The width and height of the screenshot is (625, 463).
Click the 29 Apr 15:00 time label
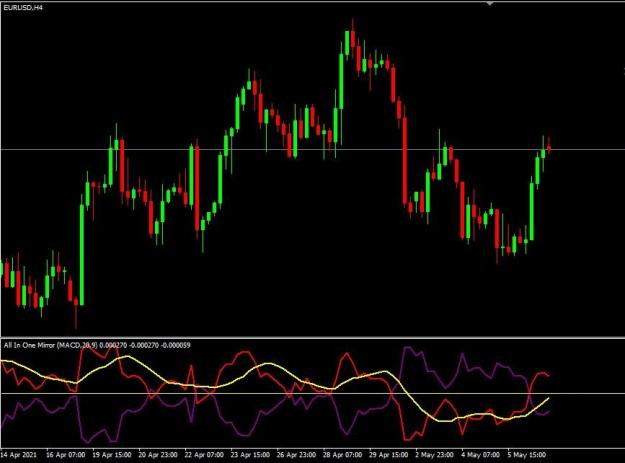tap(389, 455)
